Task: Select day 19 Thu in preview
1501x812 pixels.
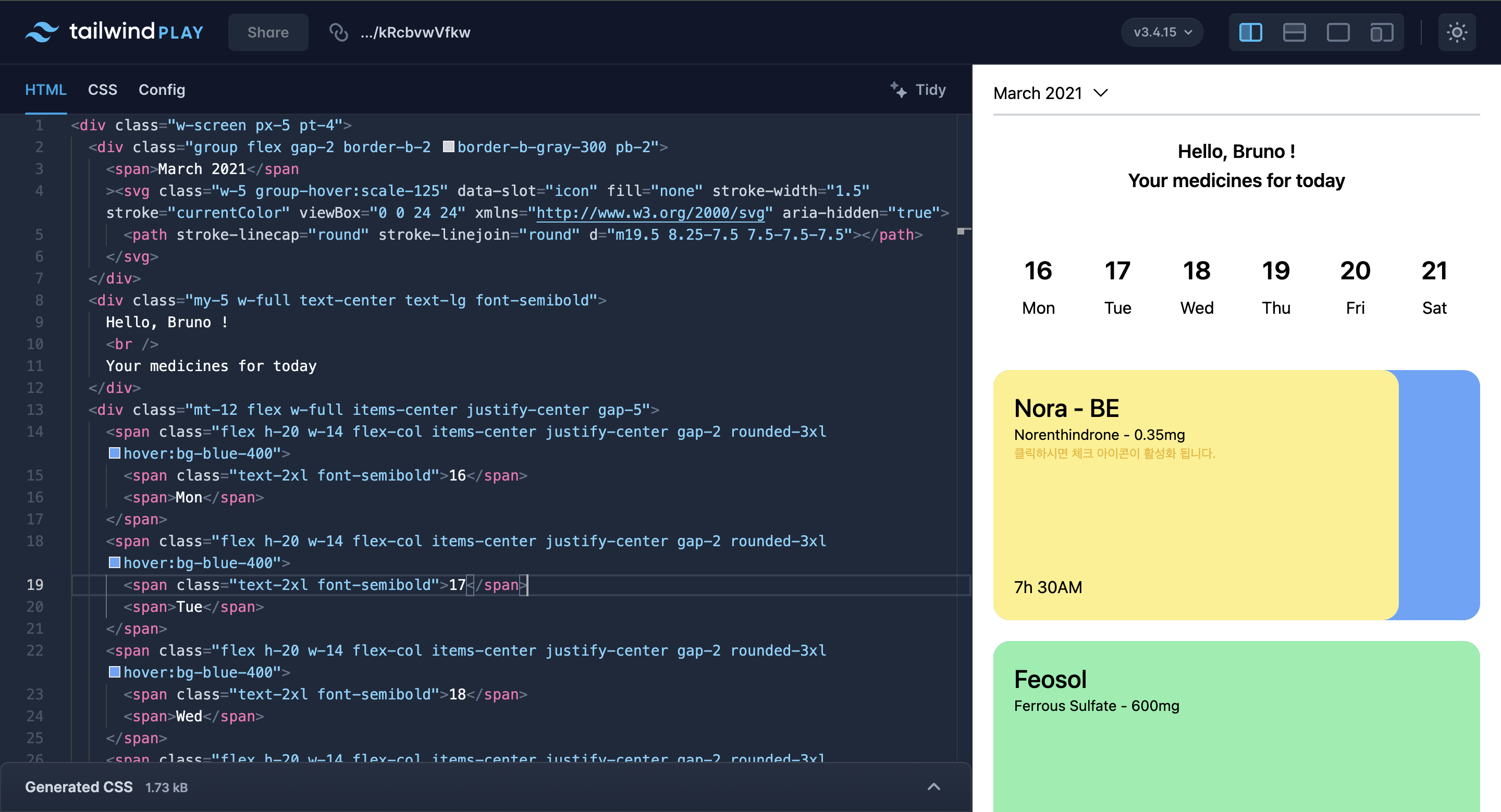Action: click(1276, 287)
